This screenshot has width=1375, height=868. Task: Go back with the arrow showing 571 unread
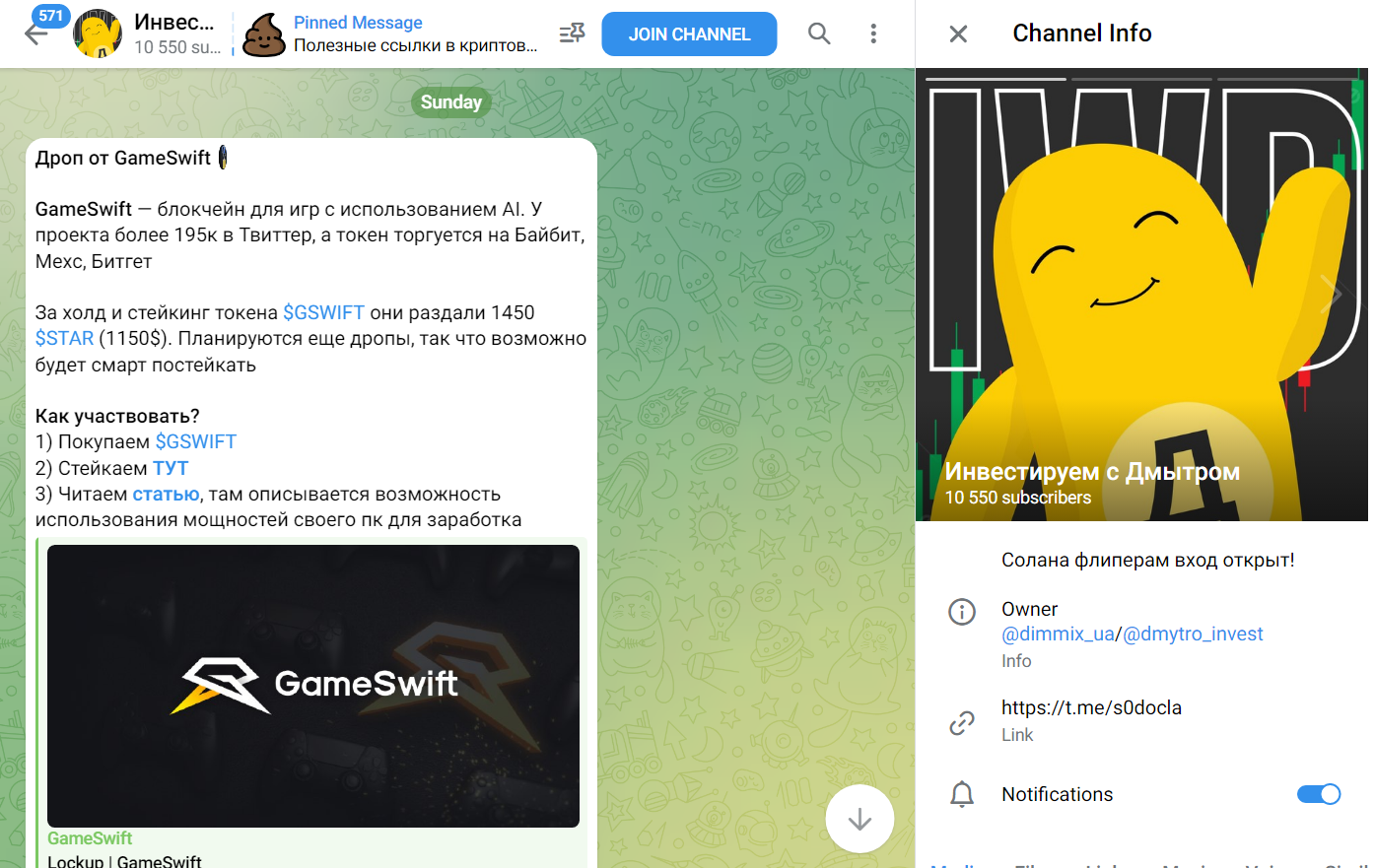[37, 33]
